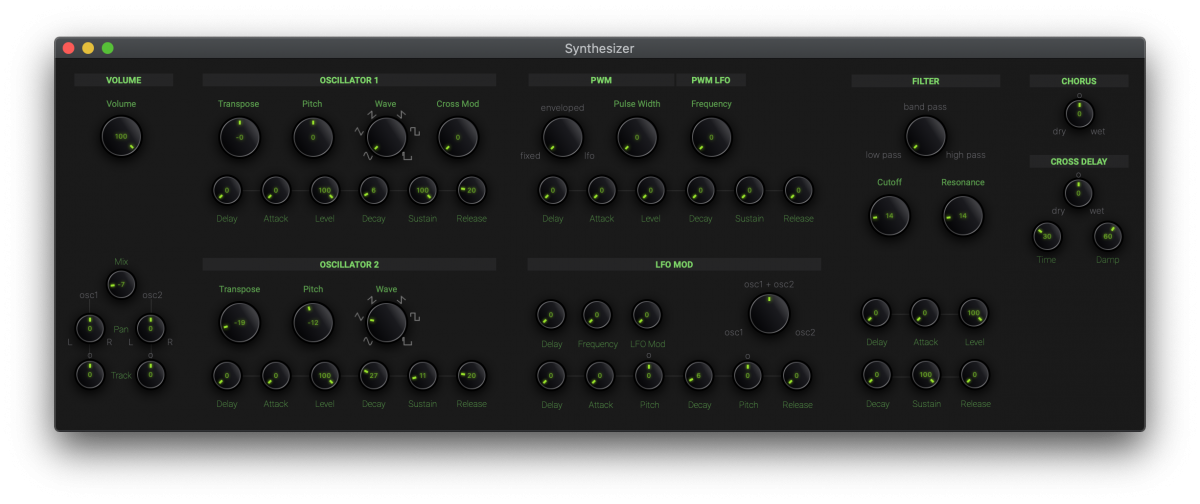Click the Oscillator 1 Wave selector knob

(386, 137)
